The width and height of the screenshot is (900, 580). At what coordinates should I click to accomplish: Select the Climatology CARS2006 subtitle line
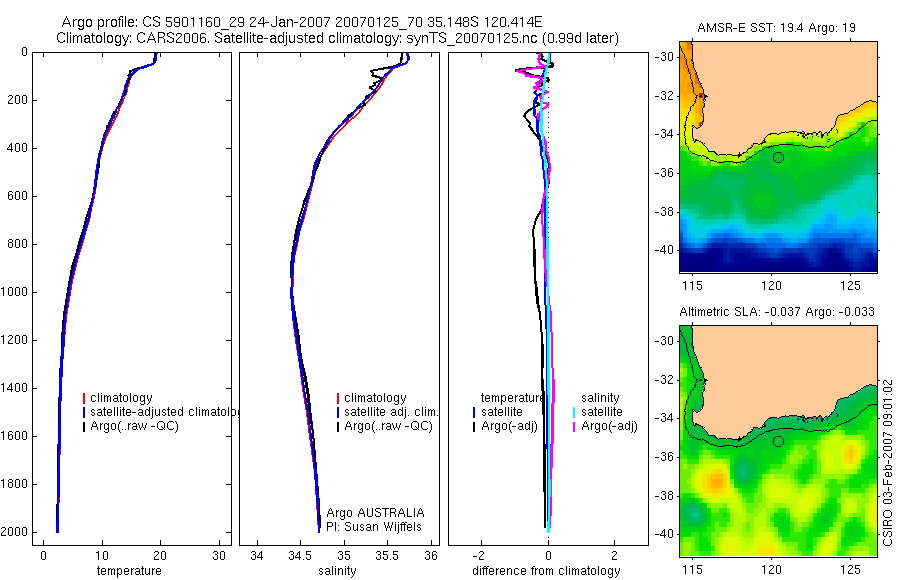(x=338, y=38)
